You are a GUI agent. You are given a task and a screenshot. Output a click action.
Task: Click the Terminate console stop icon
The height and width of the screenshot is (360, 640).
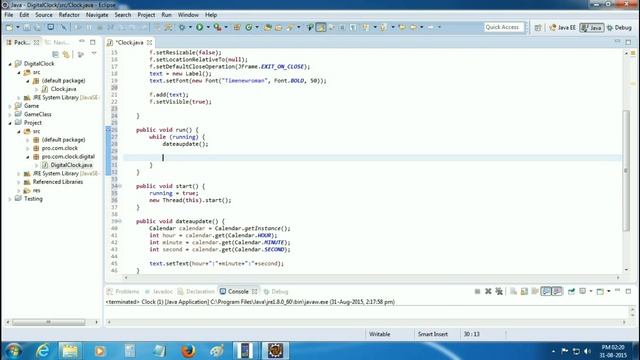tap(477, 291)
